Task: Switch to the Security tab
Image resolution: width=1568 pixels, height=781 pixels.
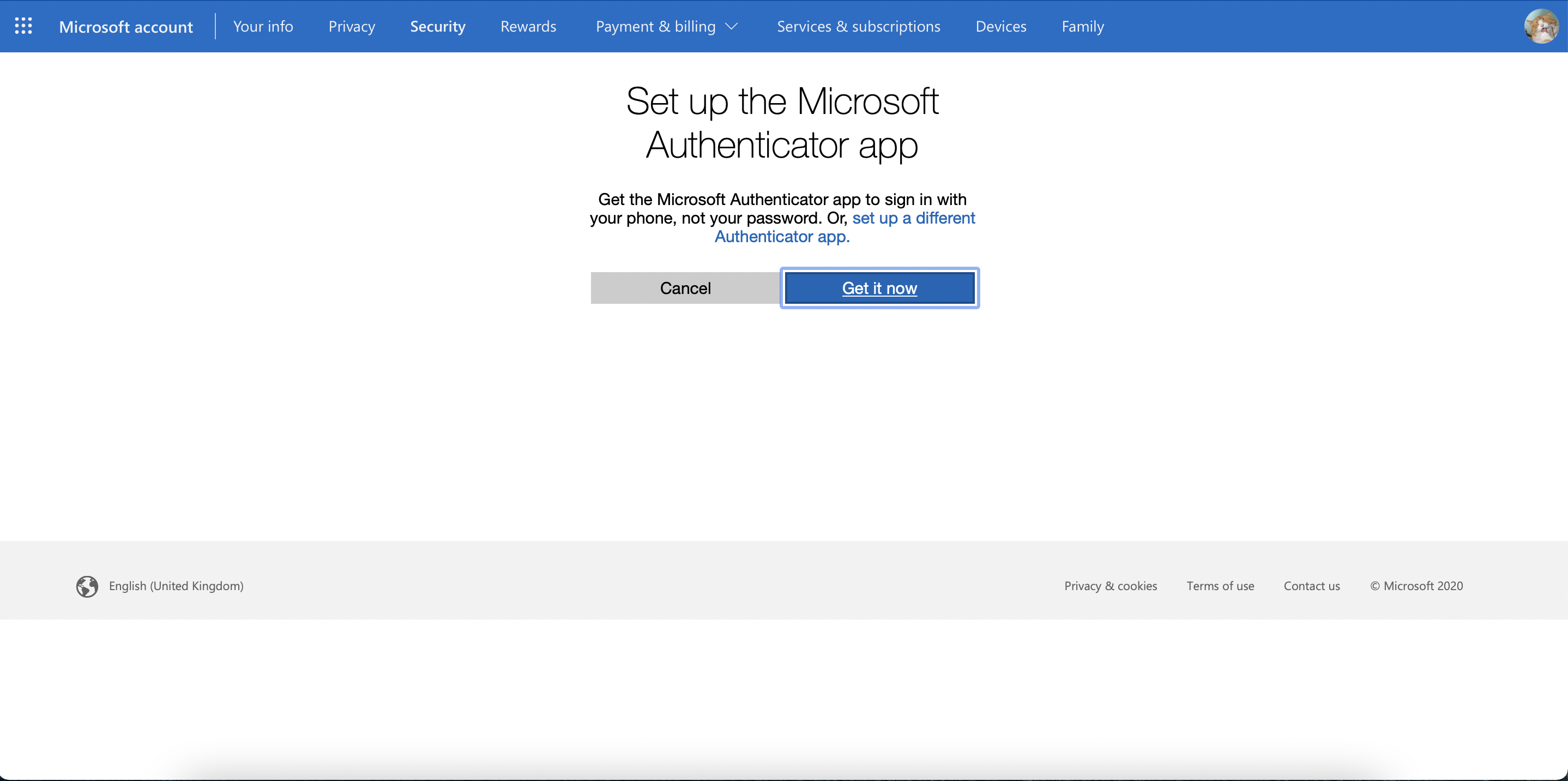Action: [x=438, y=26]
